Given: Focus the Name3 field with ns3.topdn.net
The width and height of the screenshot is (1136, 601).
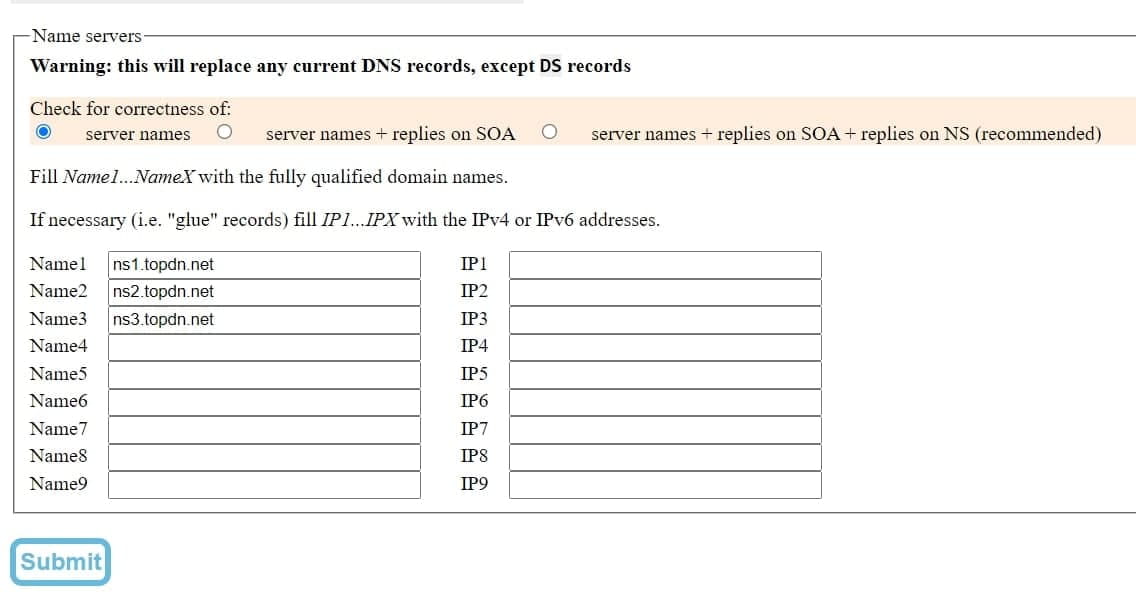Looking at the screenshot, I should pyautogui.click(x=264, y=320).
